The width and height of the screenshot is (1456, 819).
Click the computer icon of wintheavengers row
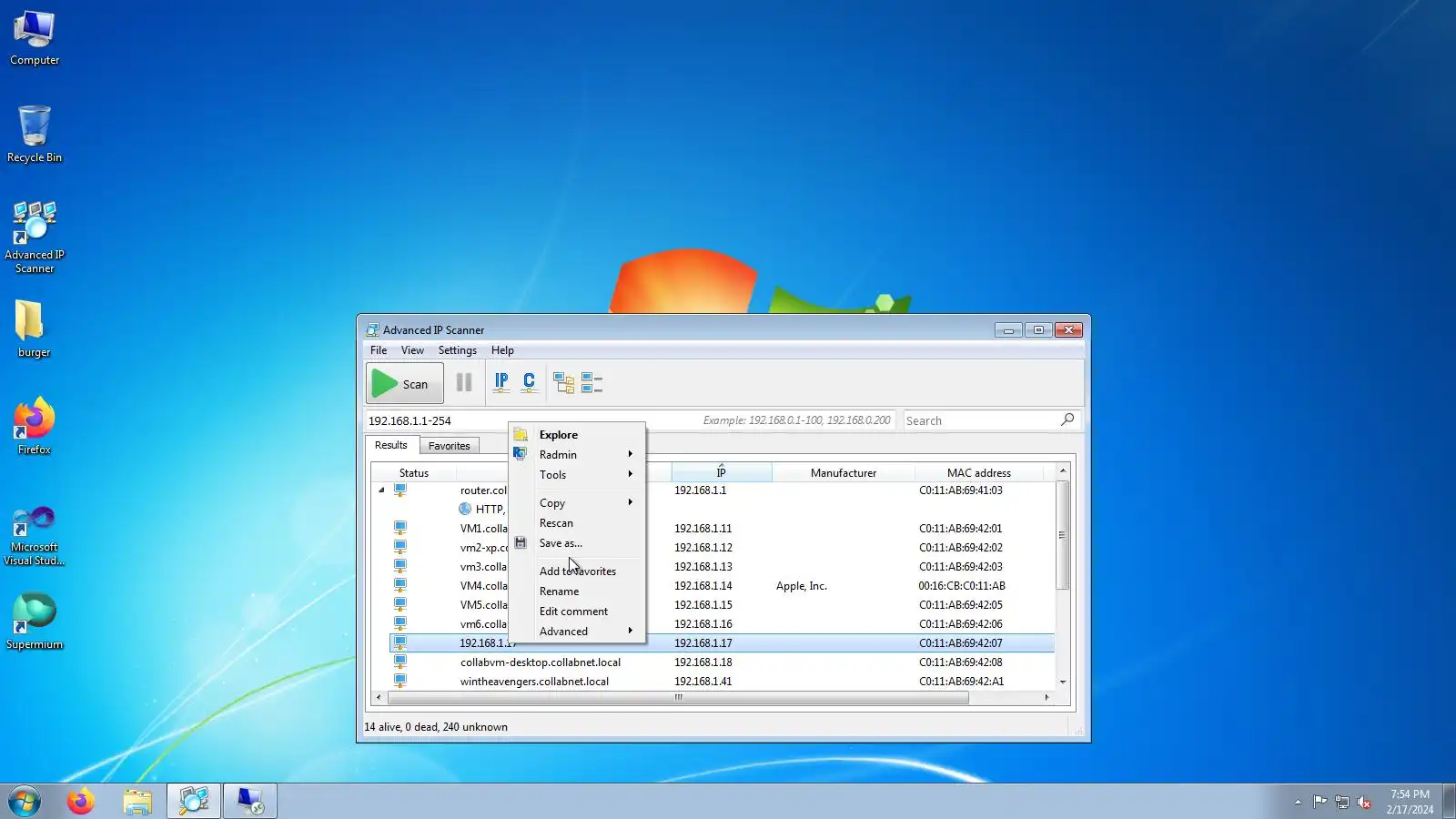(x=399, y=682)
